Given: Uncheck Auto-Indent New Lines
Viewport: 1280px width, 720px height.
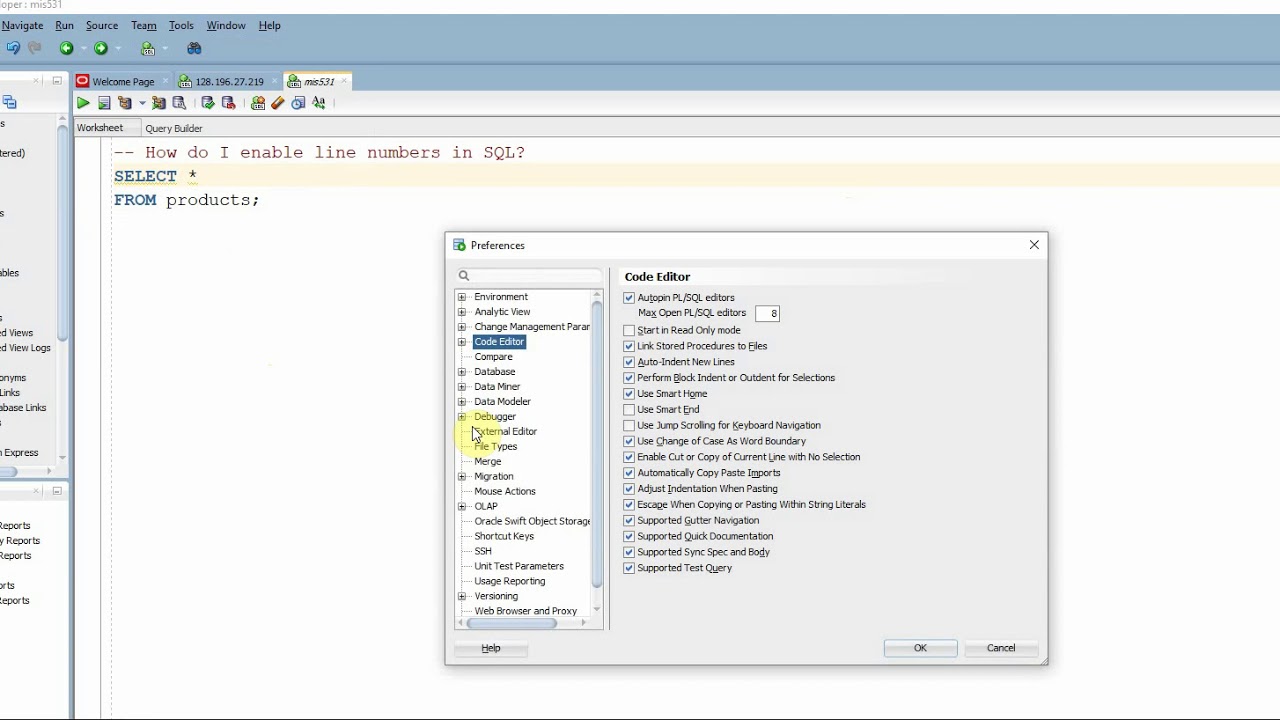Looking at the screenshot, I should [629, 362].
